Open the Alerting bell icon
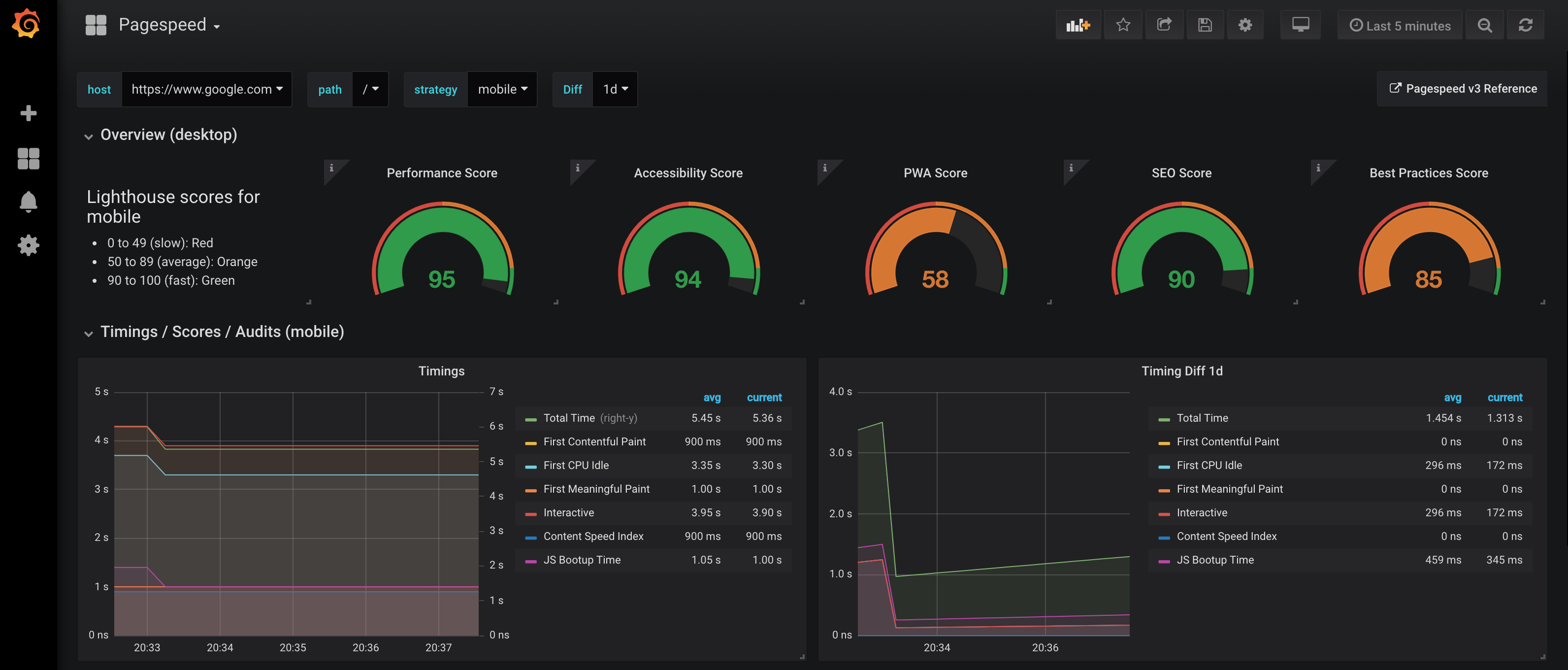Screen dimensions: 1568x670 [28, 201]
